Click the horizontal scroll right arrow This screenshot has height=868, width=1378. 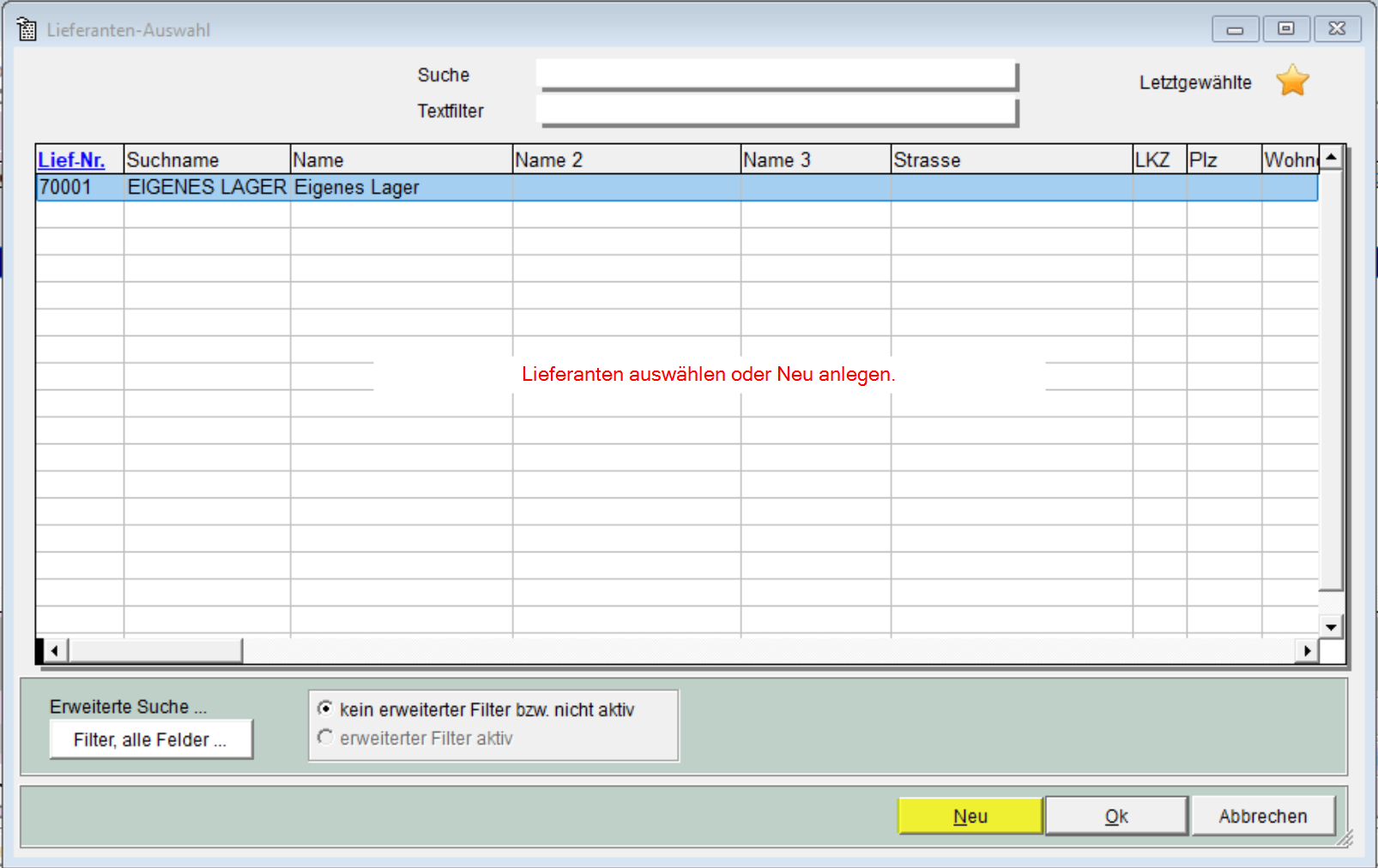pyautogui.click(x=1307, y=651)
